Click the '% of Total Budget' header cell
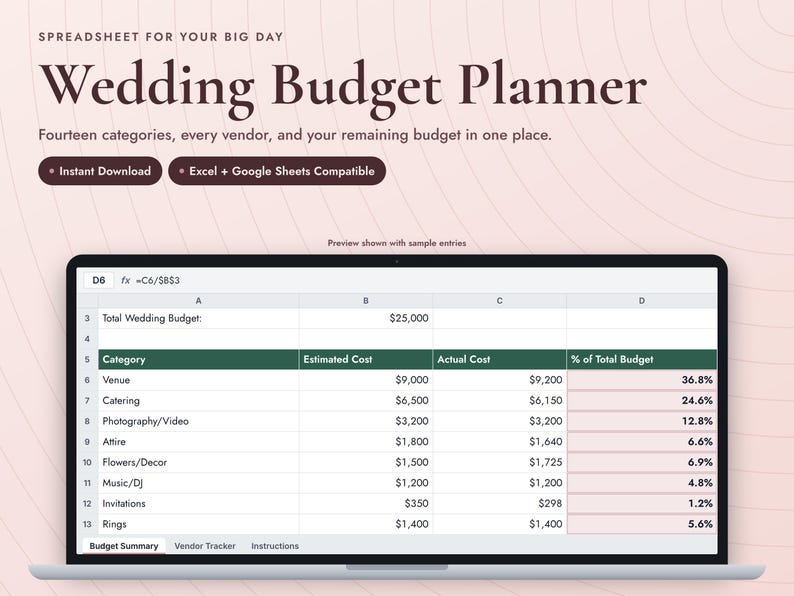The image size is (794, 596). [642, 360]
